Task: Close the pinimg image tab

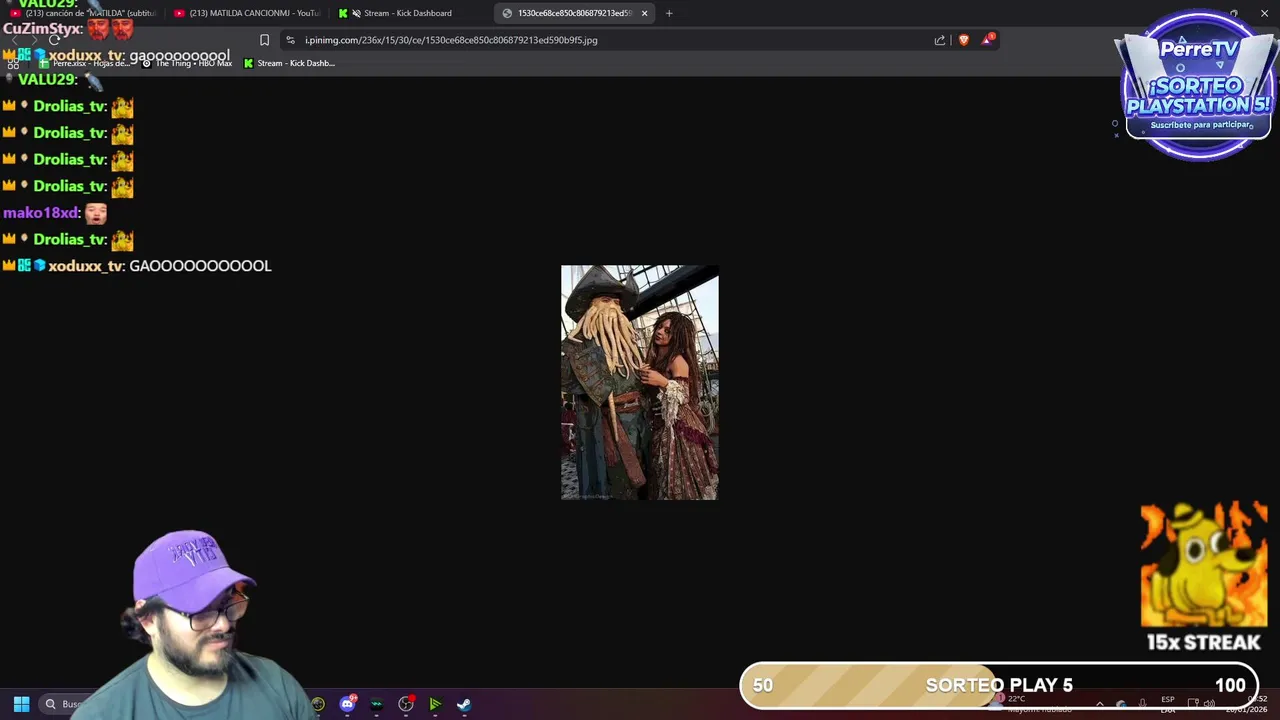Action: [645, 13]
